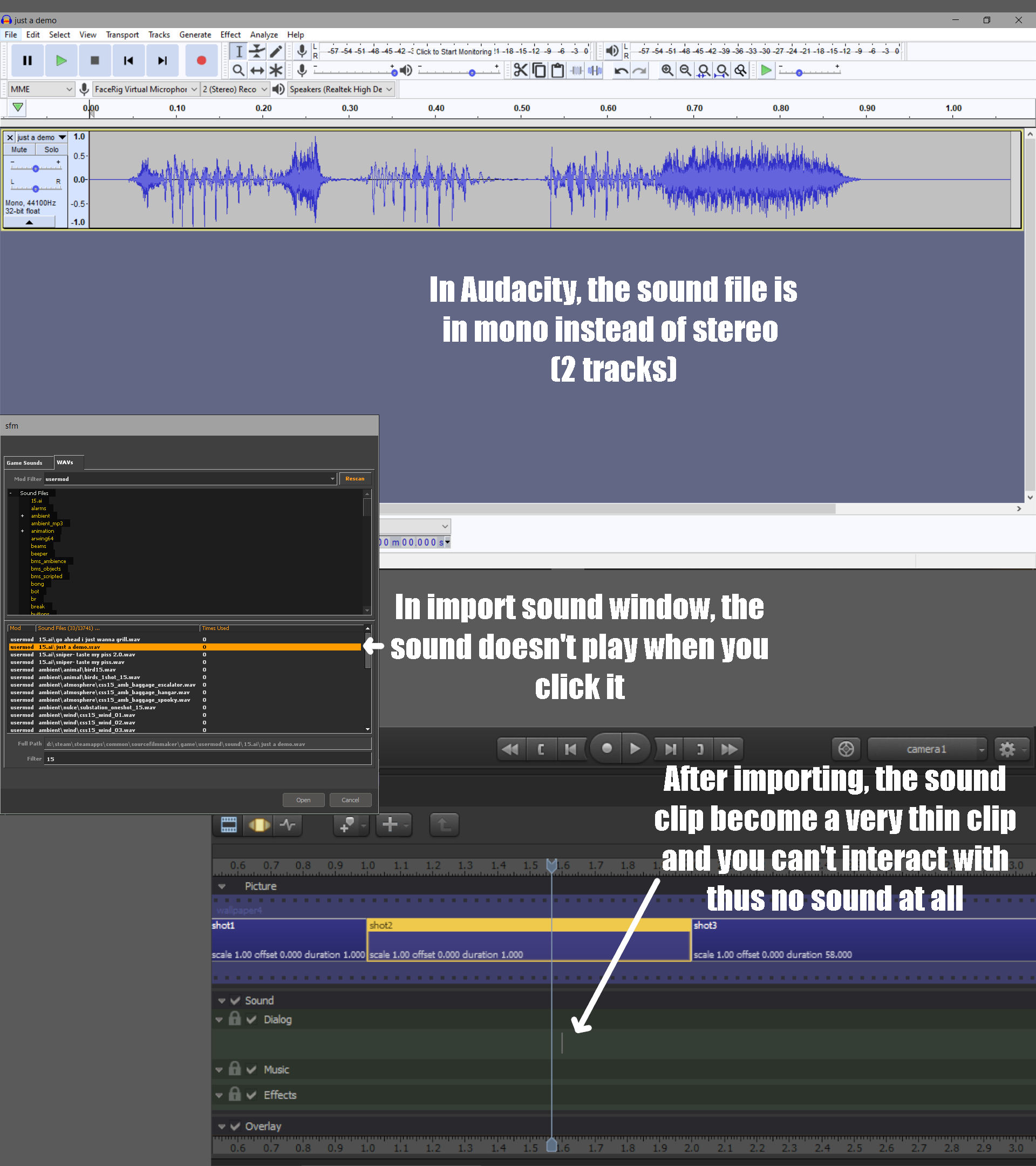This screenshot has width=1036, height=1166.
Task: Collapse the Sound track group
Action: [x=222, y=1001]
